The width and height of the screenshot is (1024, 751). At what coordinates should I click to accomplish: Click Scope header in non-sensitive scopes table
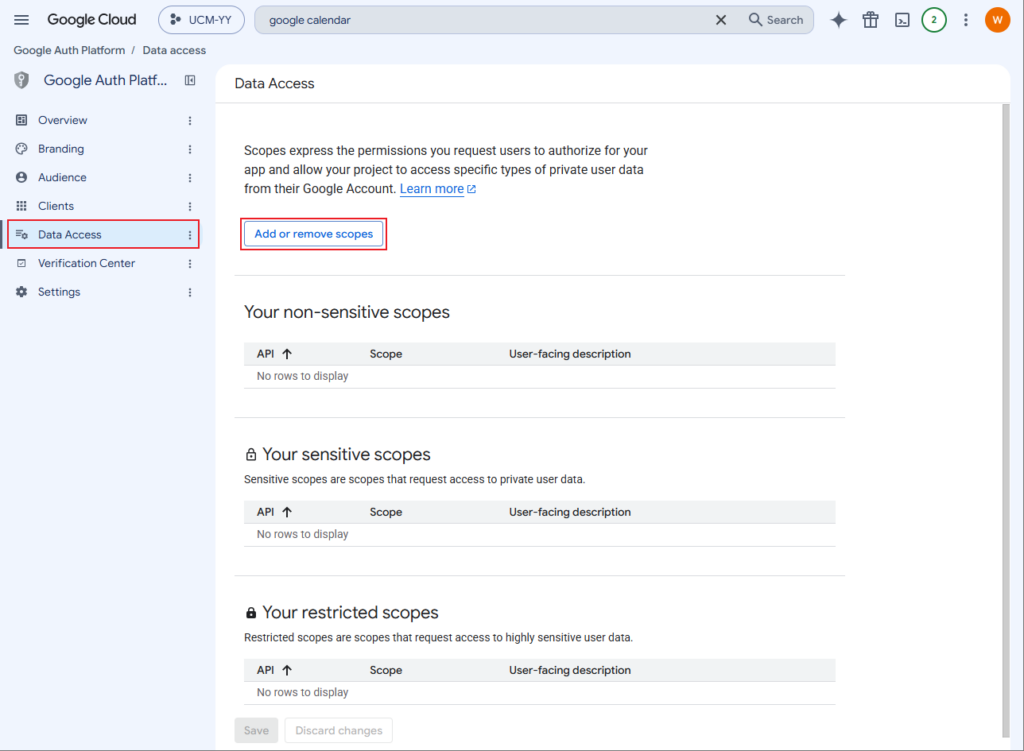pyautogui.click(x=385, y=354)
